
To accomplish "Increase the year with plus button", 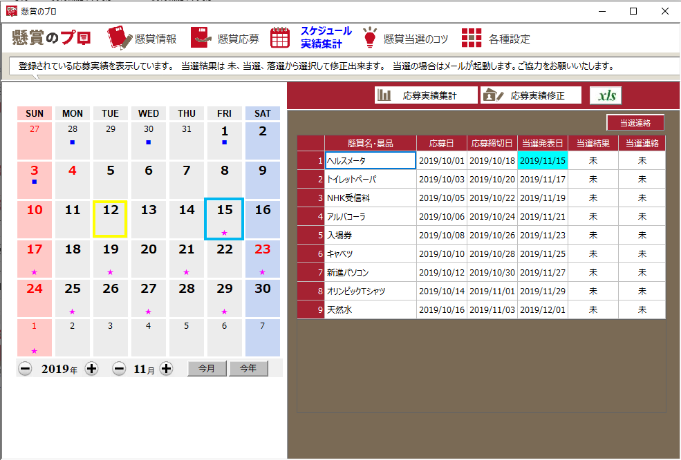I will click(91, 369).
